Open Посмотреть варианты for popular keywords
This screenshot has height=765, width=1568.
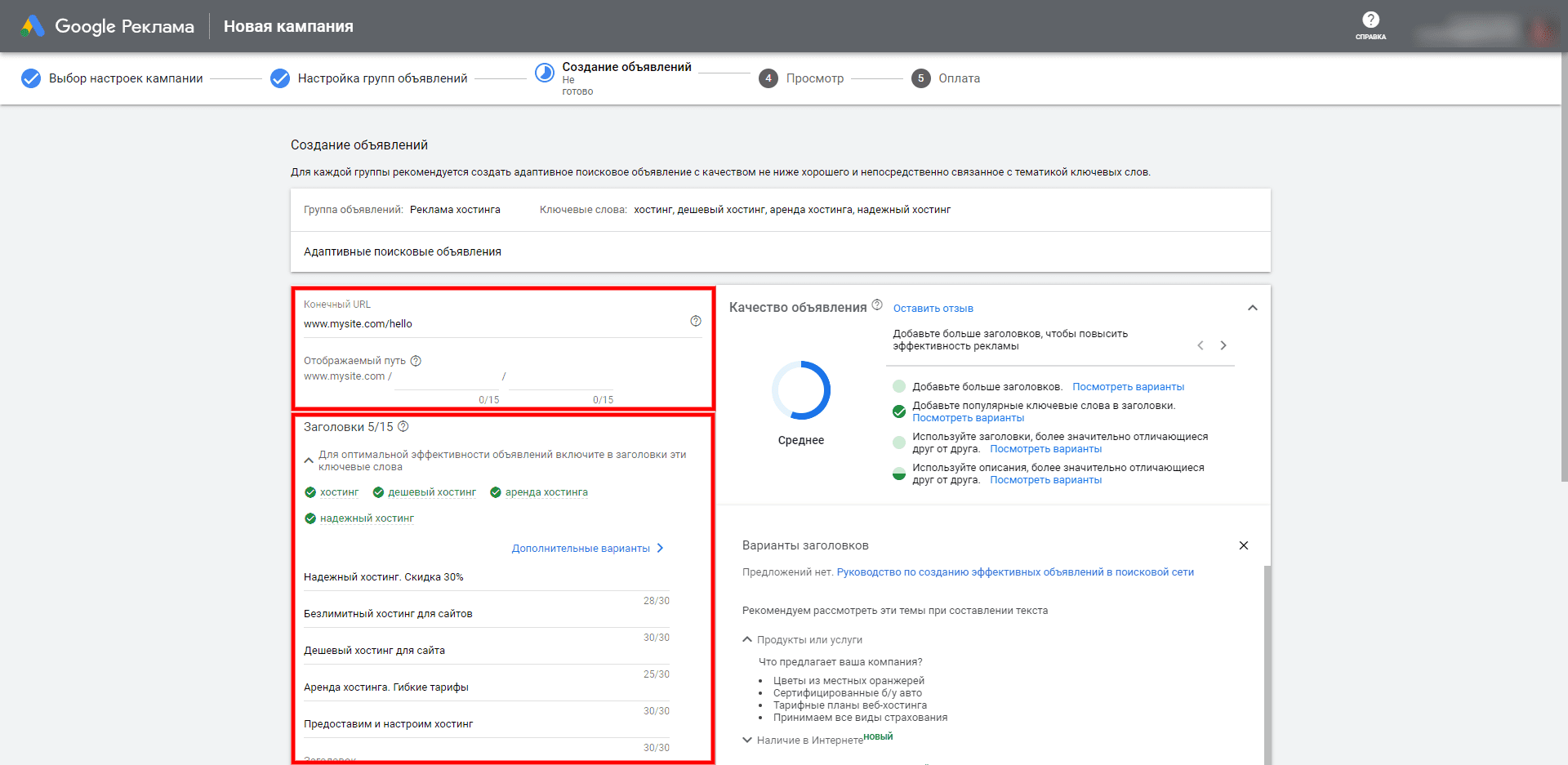pyautogui.click(x=968, y=418)
